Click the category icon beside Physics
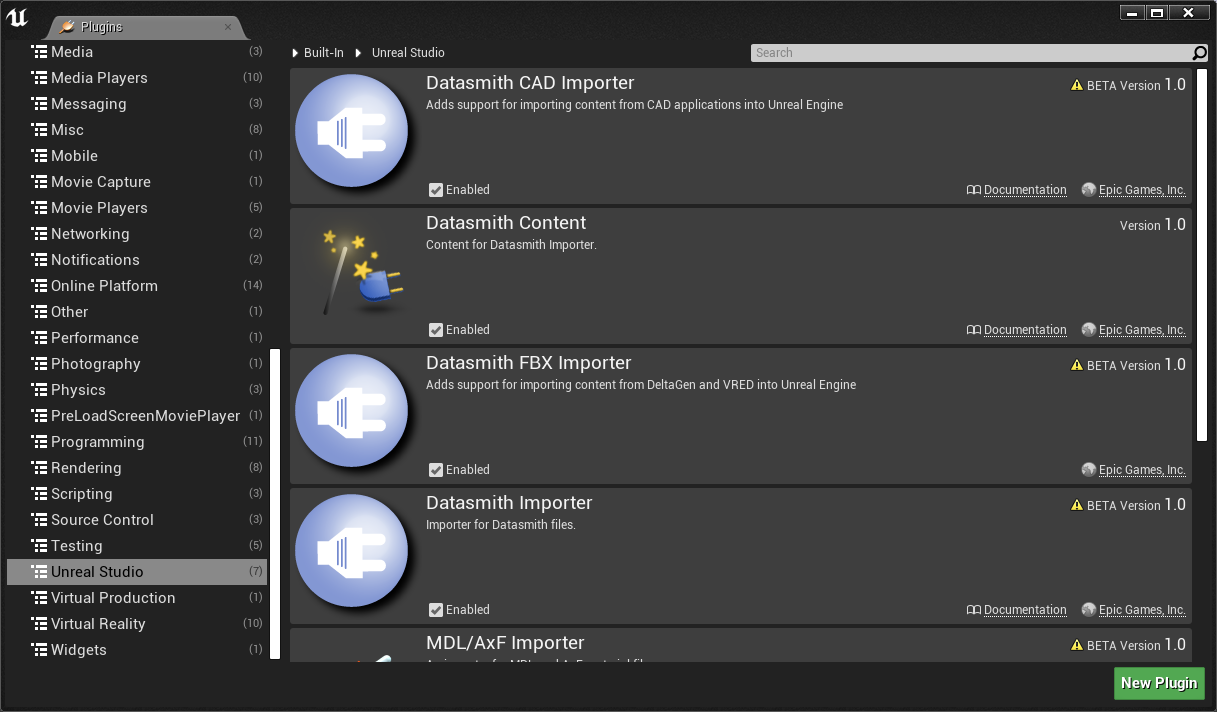The height and width of the screenshot is (712, 1217). click(39, 390)
